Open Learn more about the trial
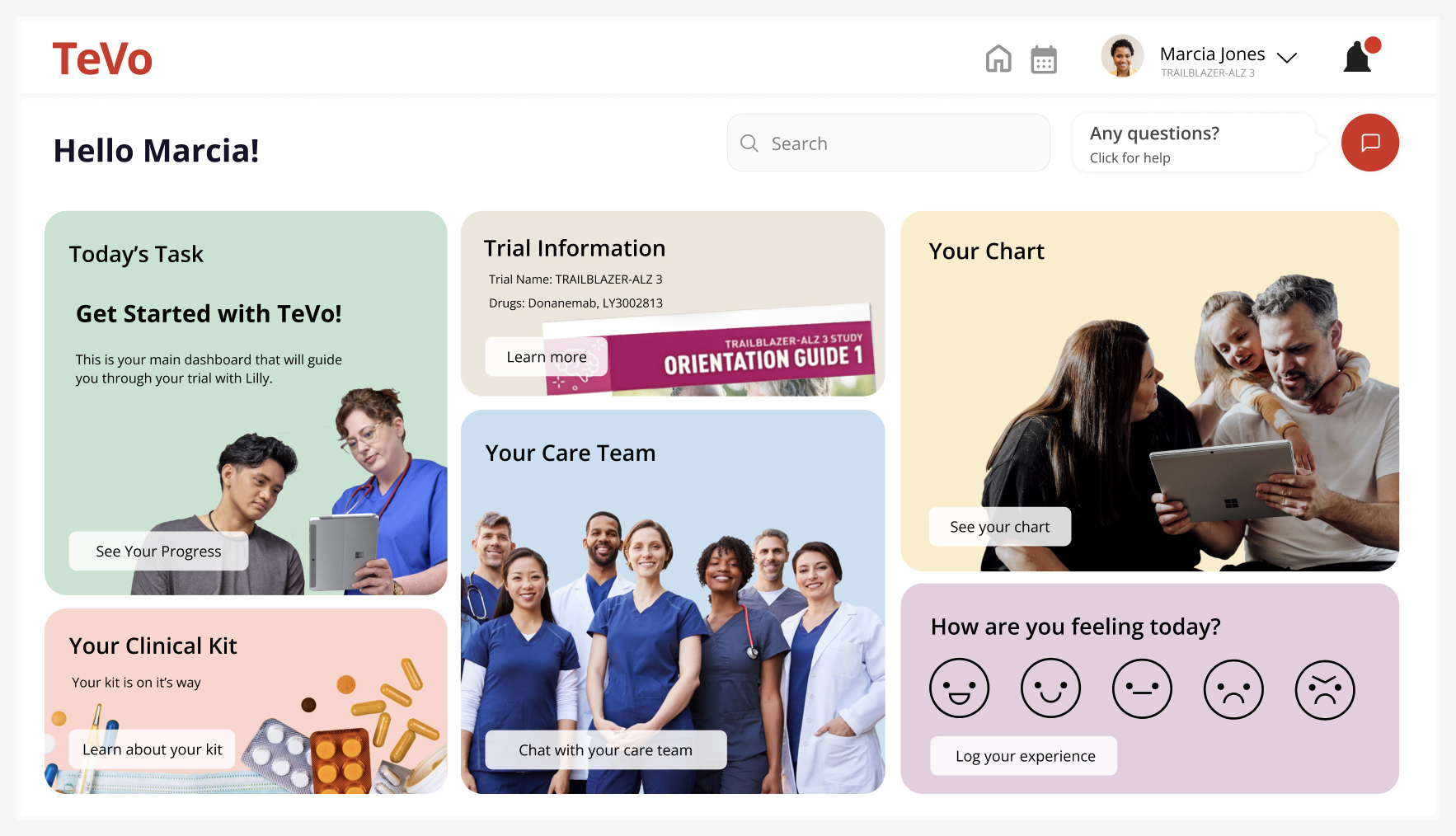The image size is (1456, 836). [547, 357]
